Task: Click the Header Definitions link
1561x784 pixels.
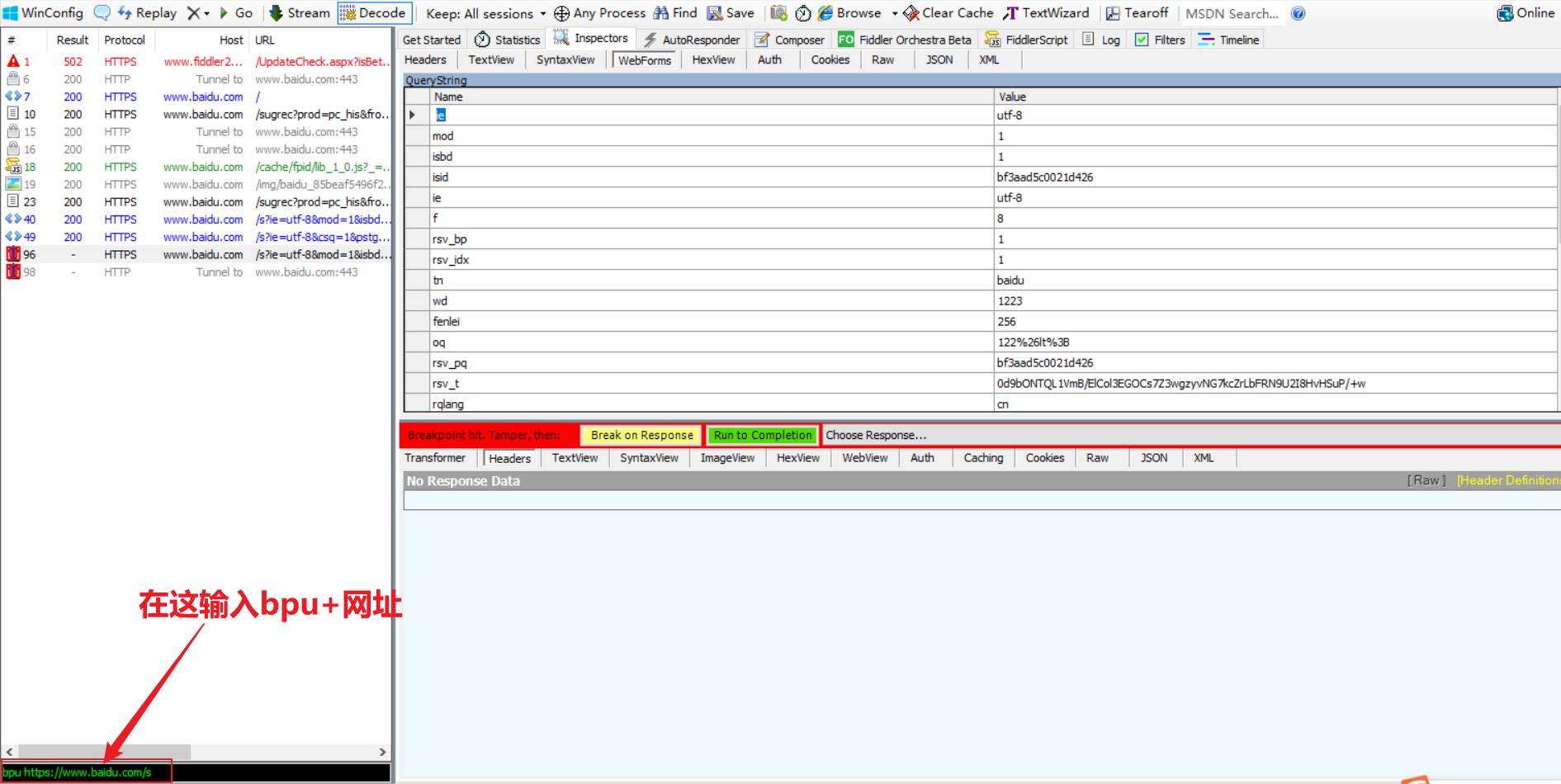Action: (1508, 480)
